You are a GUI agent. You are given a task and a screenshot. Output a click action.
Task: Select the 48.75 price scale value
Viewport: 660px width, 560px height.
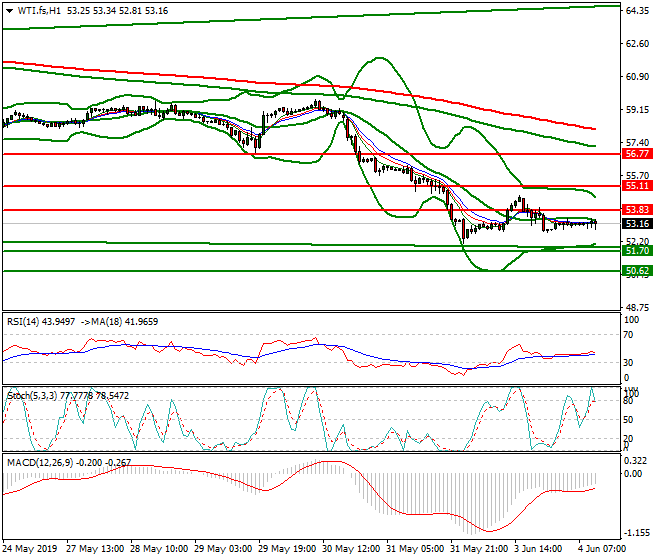click(x=637, y=308)
